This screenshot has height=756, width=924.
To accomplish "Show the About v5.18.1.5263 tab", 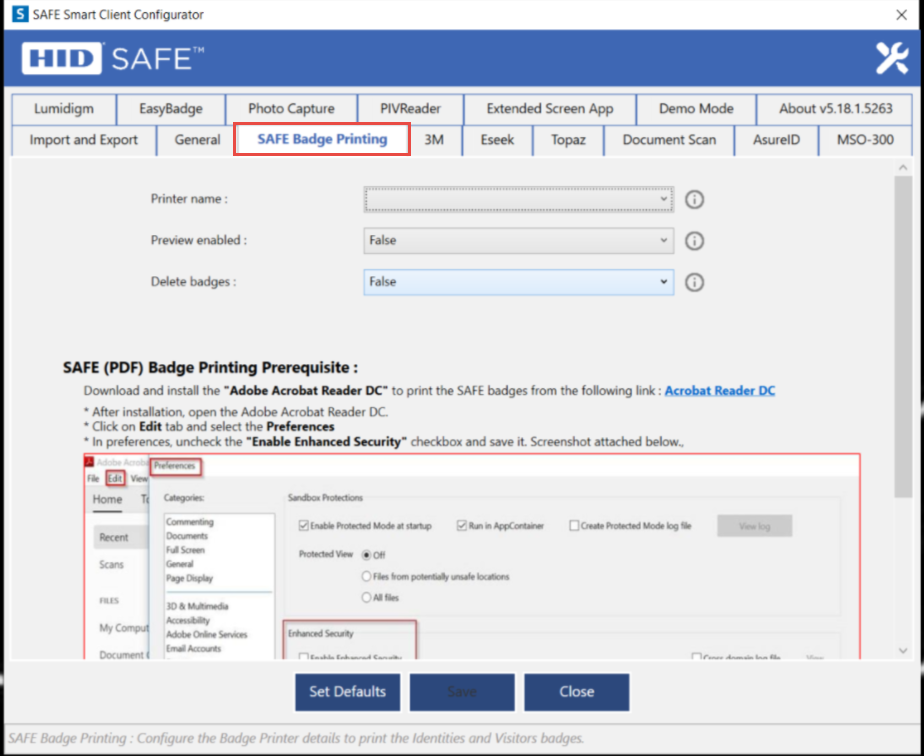I will [835, 109].
